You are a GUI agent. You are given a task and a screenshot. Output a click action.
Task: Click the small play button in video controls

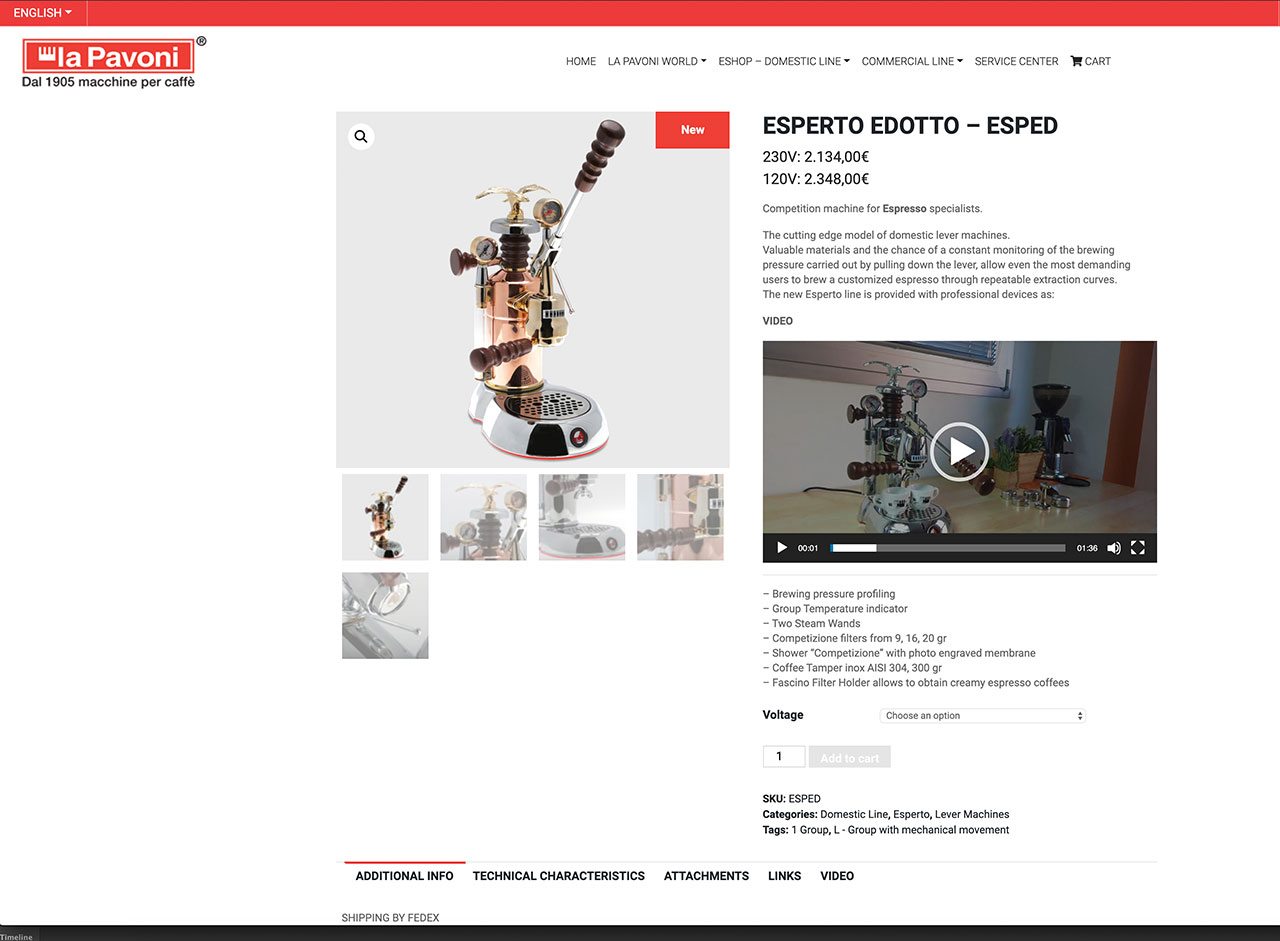coord(782,548)
